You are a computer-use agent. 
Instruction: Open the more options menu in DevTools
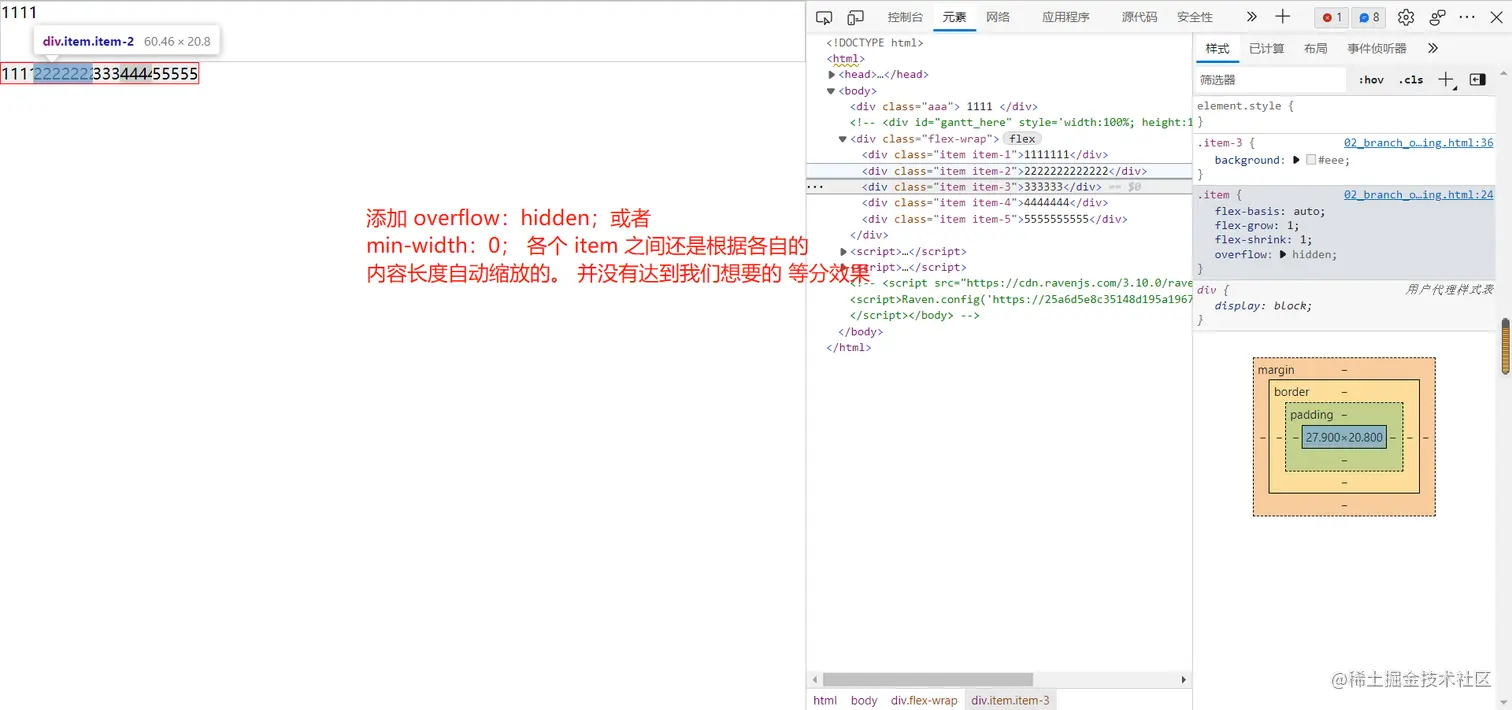[1465, 17]
